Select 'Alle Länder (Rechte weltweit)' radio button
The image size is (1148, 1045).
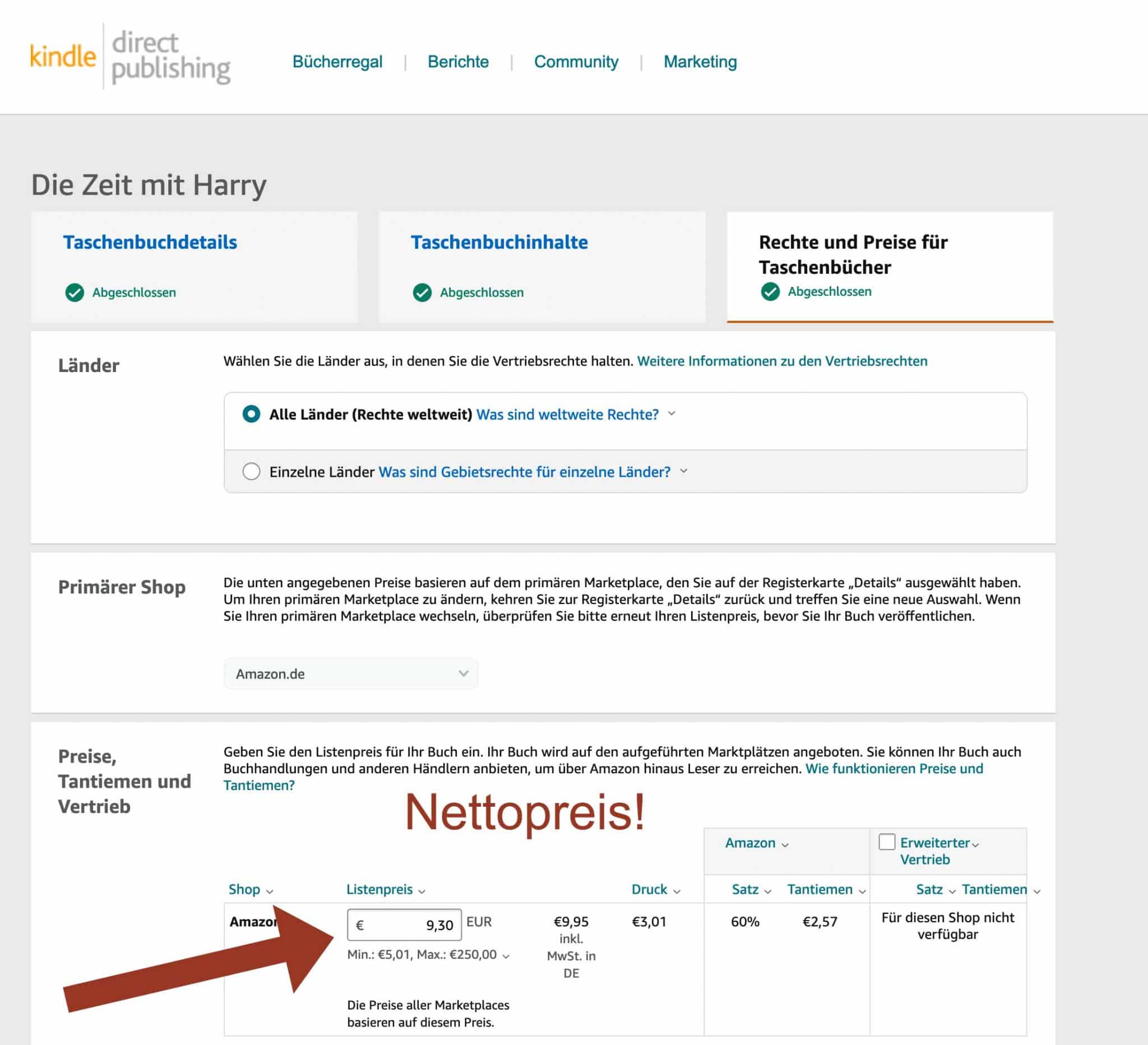click(251, 414)
